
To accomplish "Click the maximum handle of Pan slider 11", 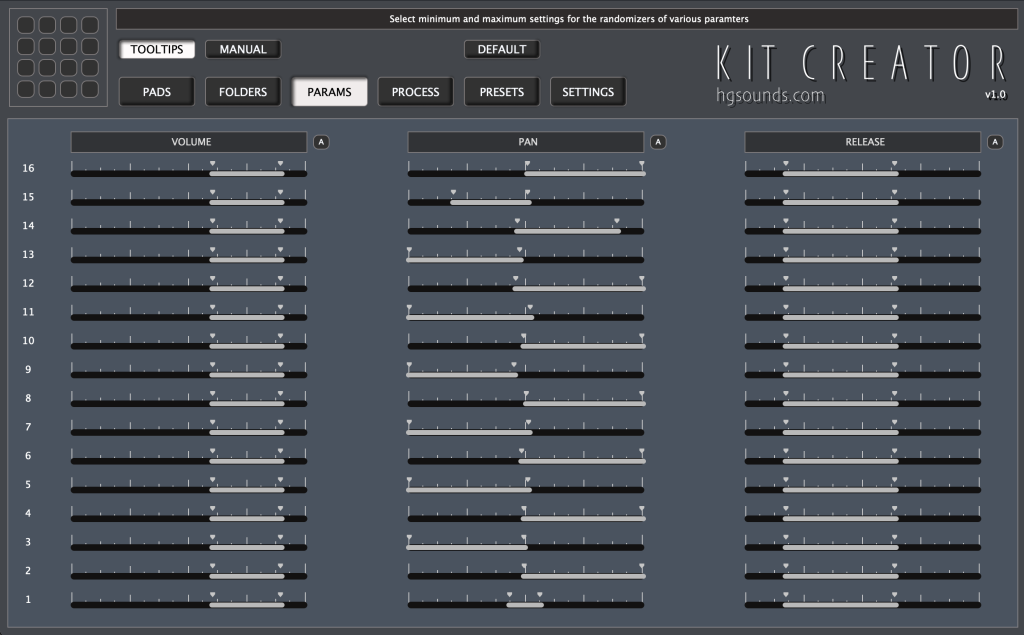I will 530,308.
